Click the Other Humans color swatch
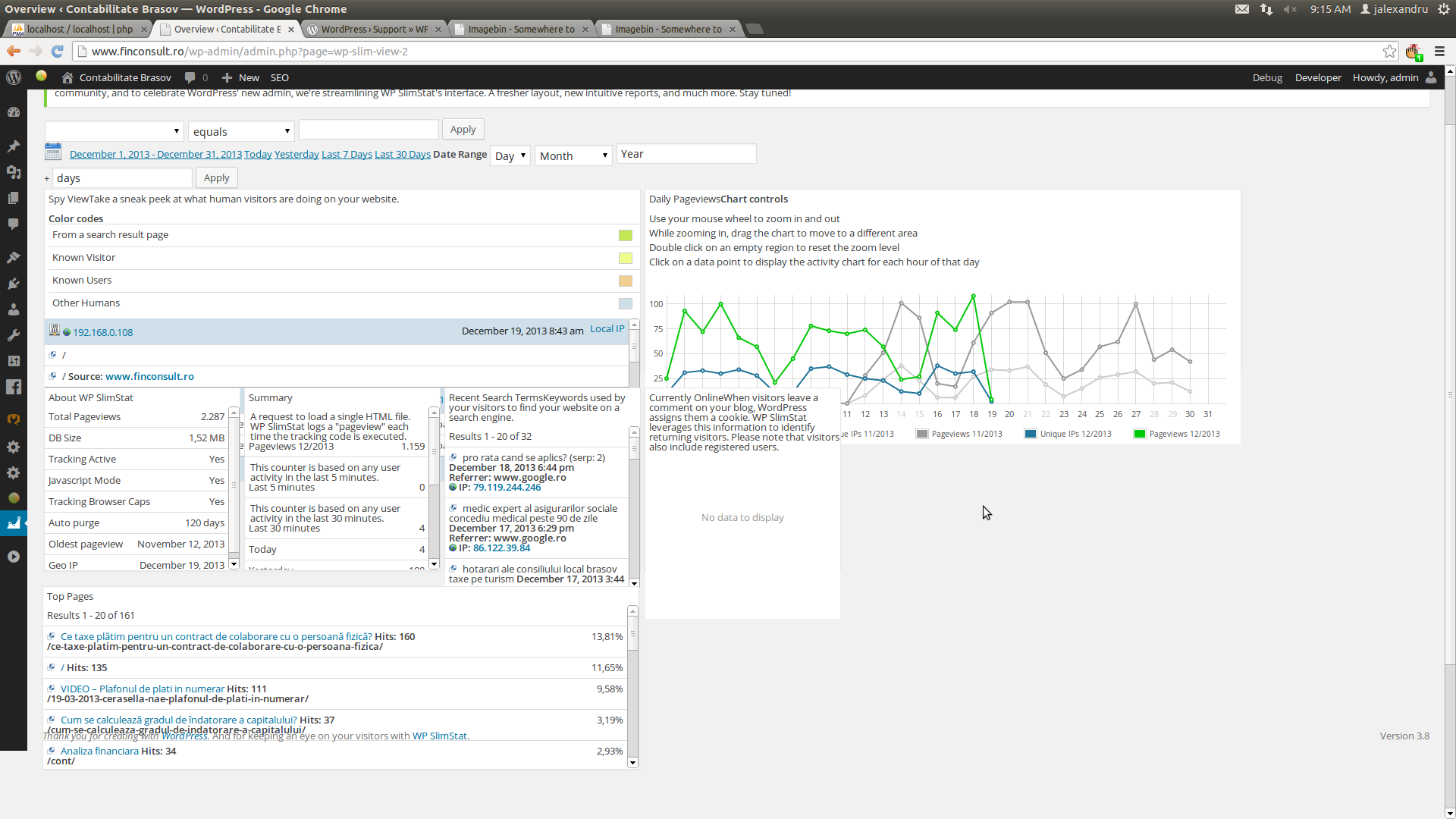The width and height of the screenshot is (1456, 819). pos(625,303)
